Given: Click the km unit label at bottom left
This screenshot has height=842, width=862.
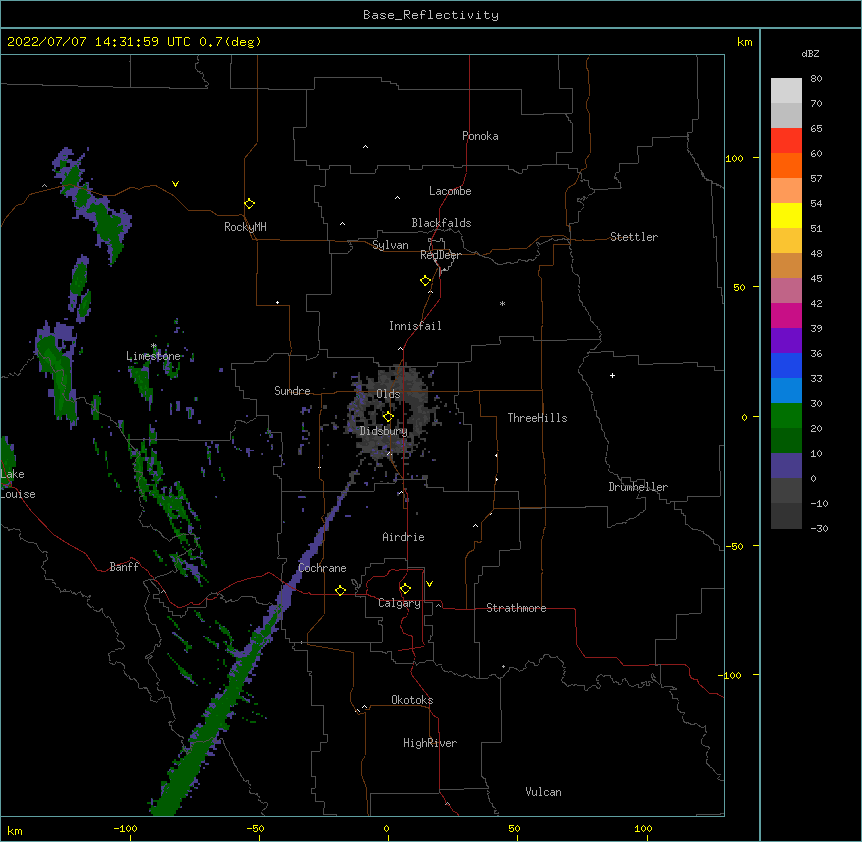Looking at the screenshot, I should coord(15,830).
